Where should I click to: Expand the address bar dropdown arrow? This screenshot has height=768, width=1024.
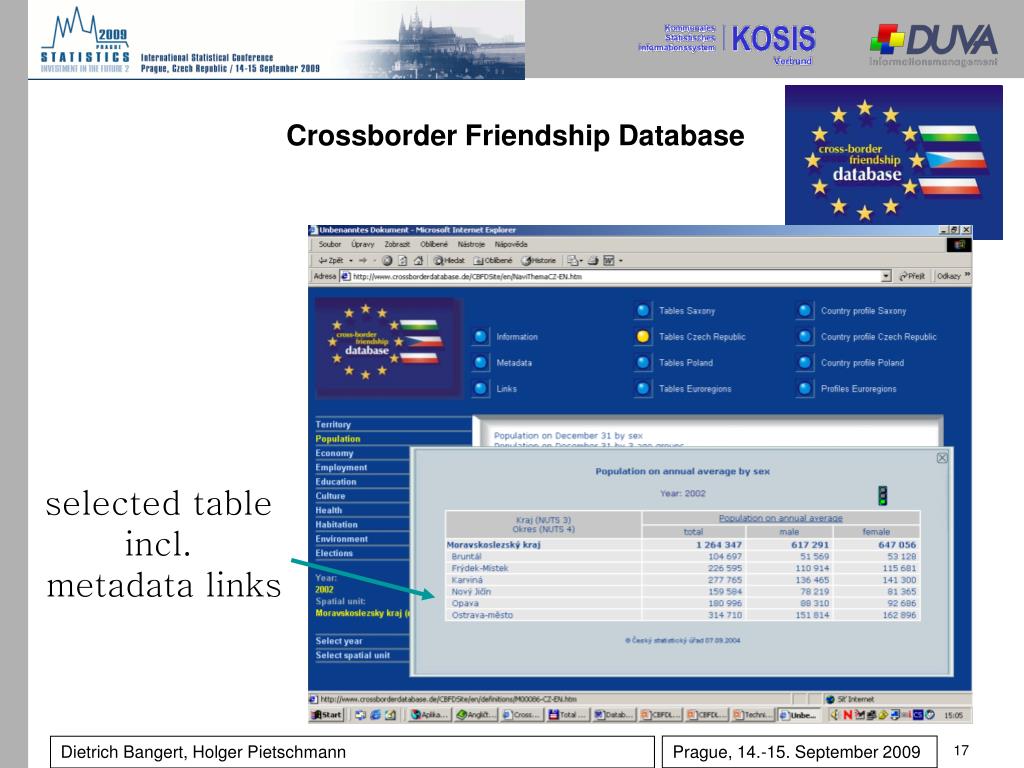tap(886, 276)
